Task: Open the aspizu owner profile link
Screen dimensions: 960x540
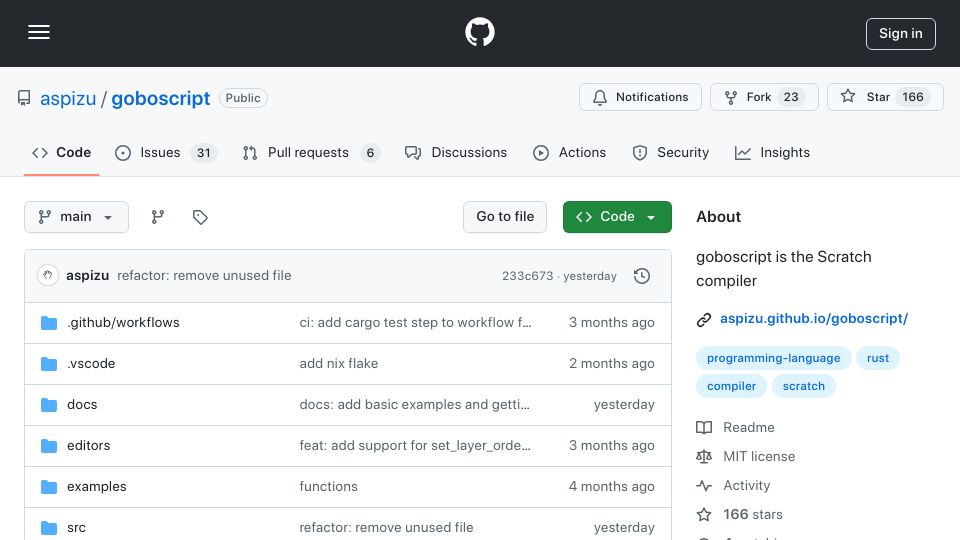Action: [68, 98]
